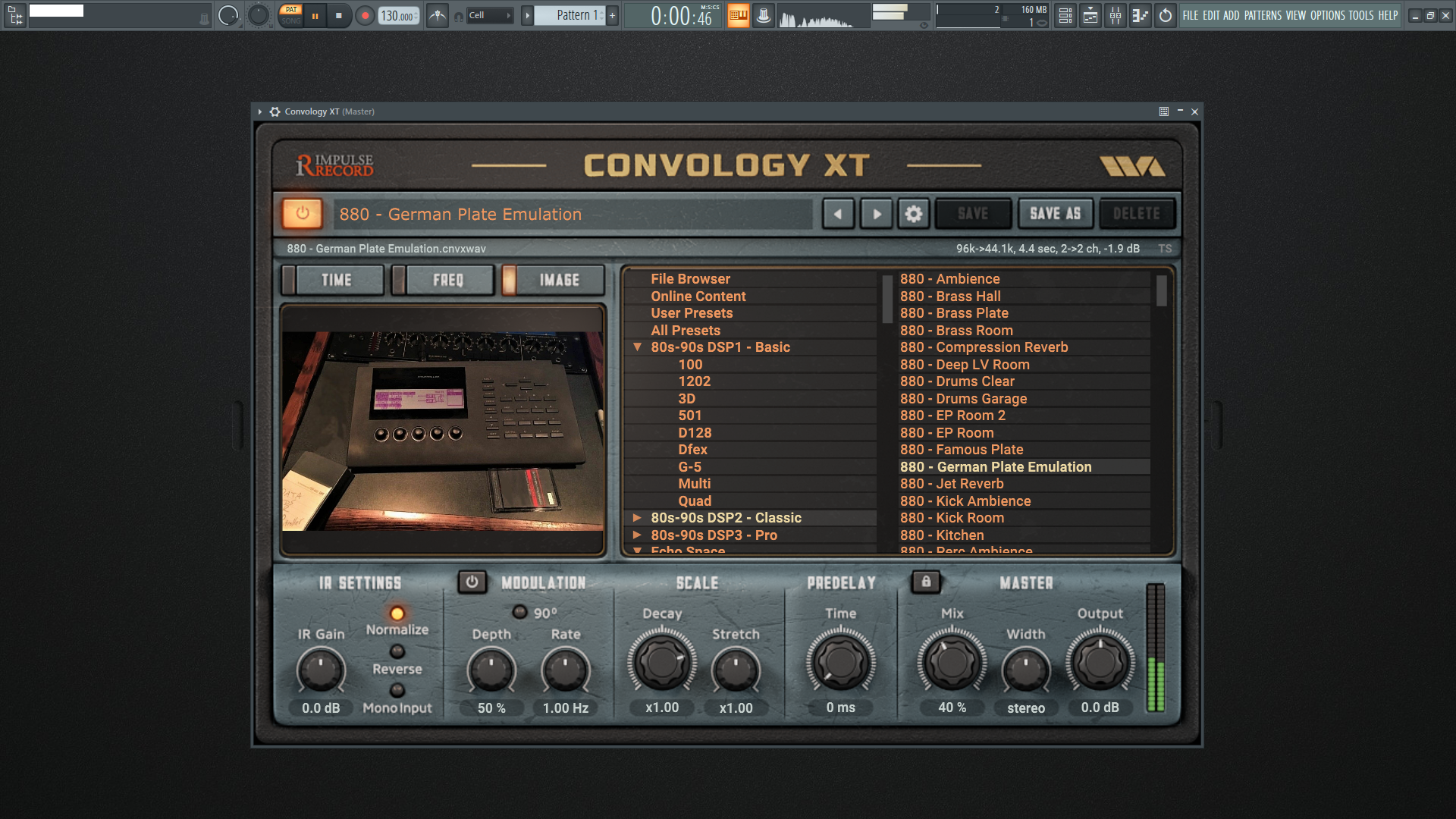This screenshot has height=819, width=1456.
Task: Toggle the Normalize LED switch
Action: (397, 613)
